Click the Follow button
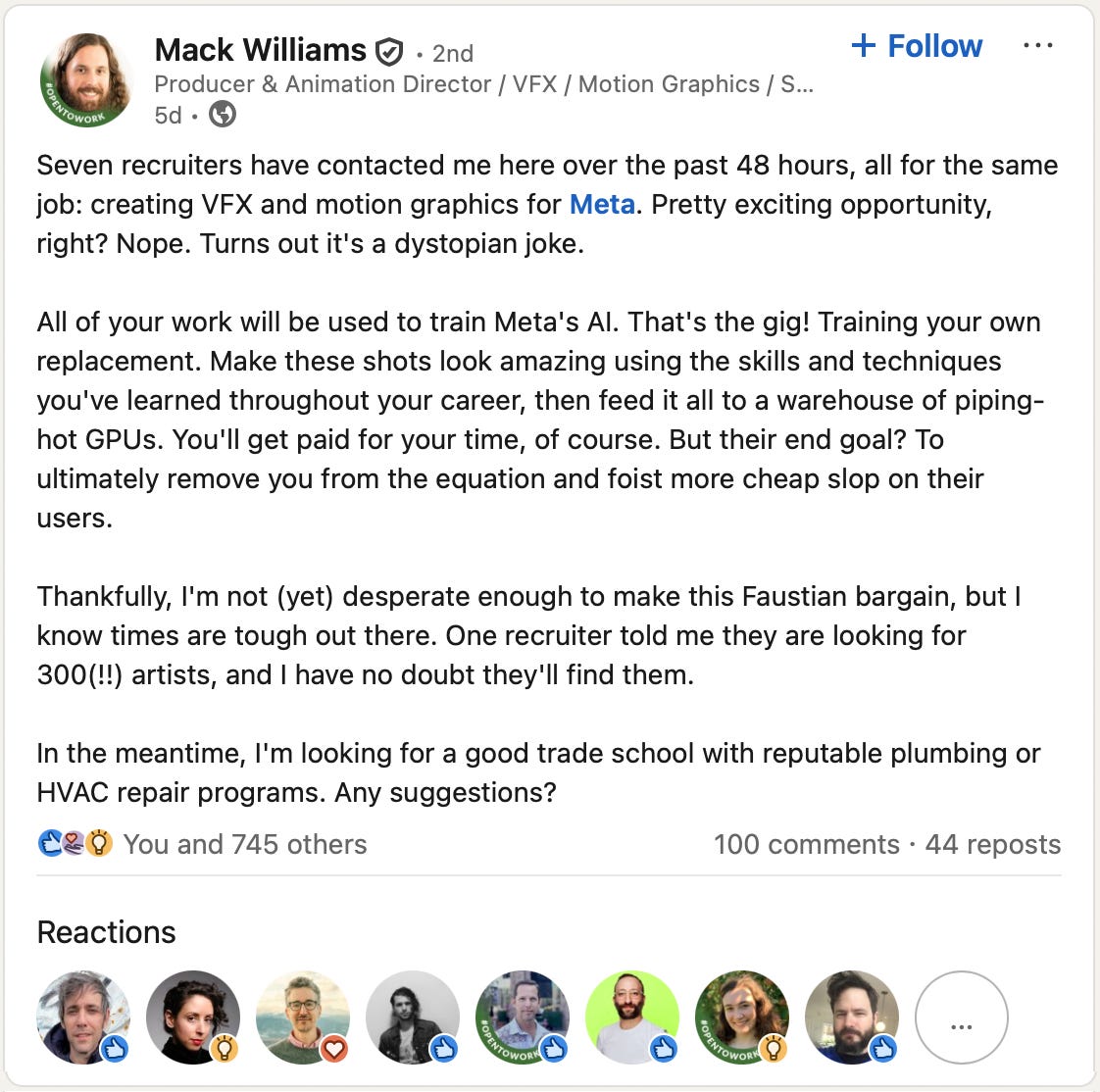Screen dimensions: 1100x1092 [916, 46]
